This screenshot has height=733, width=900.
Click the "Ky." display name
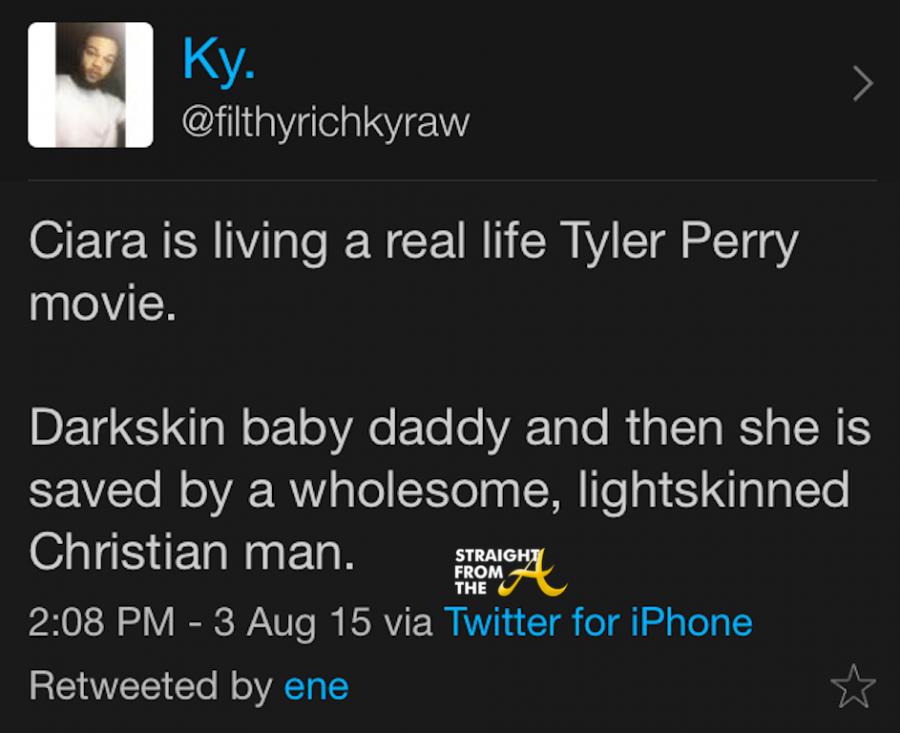pyautogui.click(x=218, y=60)
